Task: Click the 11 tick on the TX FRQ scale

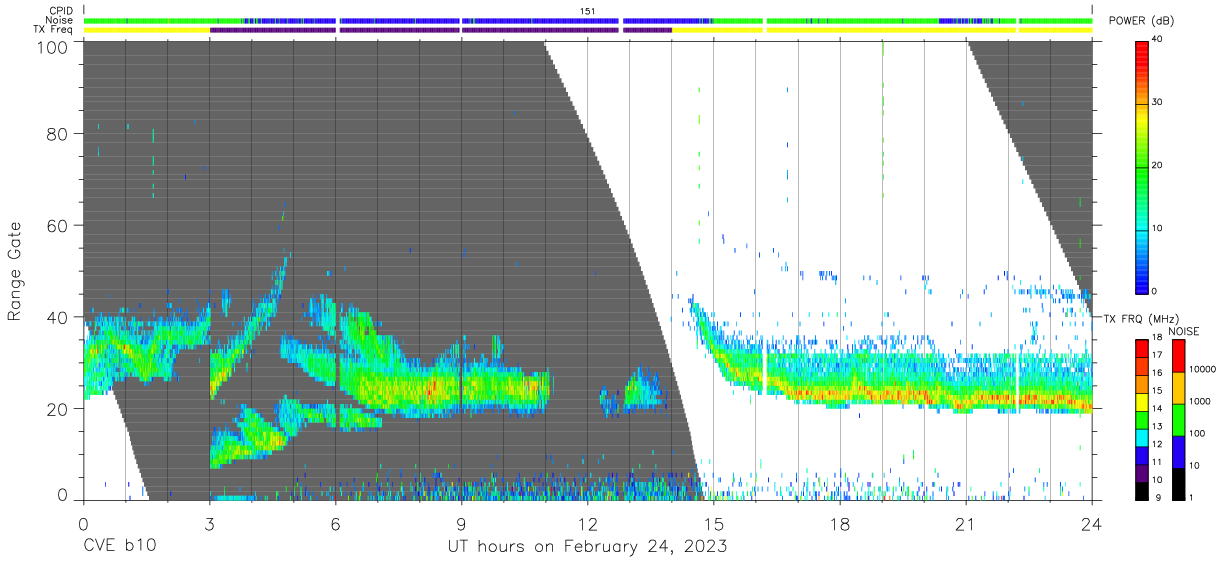Action: tap(1159, 462)
